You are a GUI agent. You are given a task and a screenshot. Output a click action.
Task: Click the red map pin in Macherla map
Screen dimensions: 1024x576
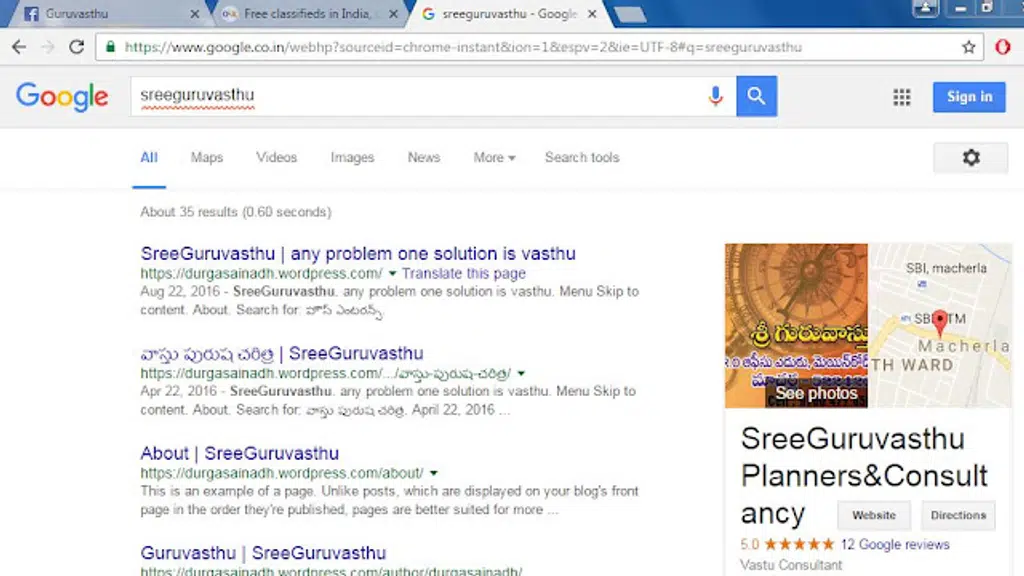940,322
